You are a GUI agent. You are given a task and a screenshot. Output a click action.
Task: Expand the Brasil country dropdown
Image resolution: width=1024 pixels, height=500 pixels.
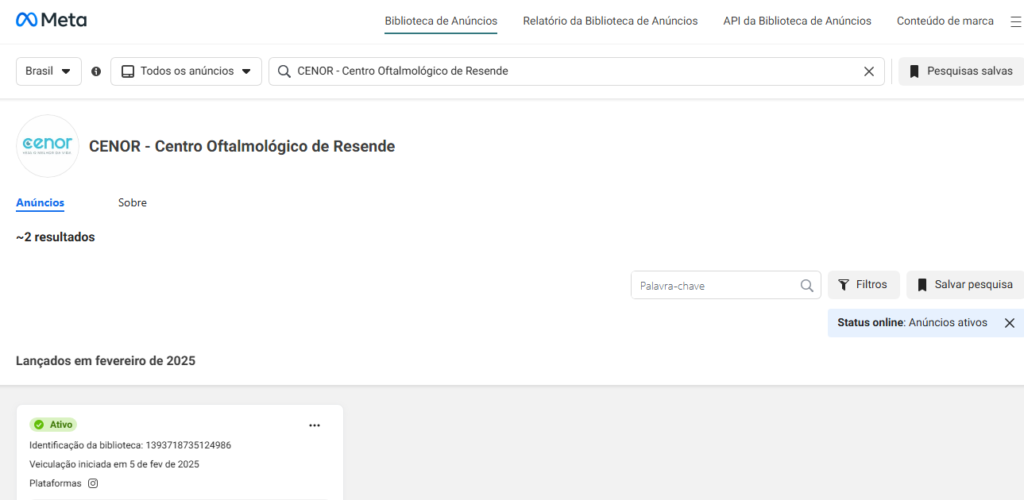click(x=48, y=71)
